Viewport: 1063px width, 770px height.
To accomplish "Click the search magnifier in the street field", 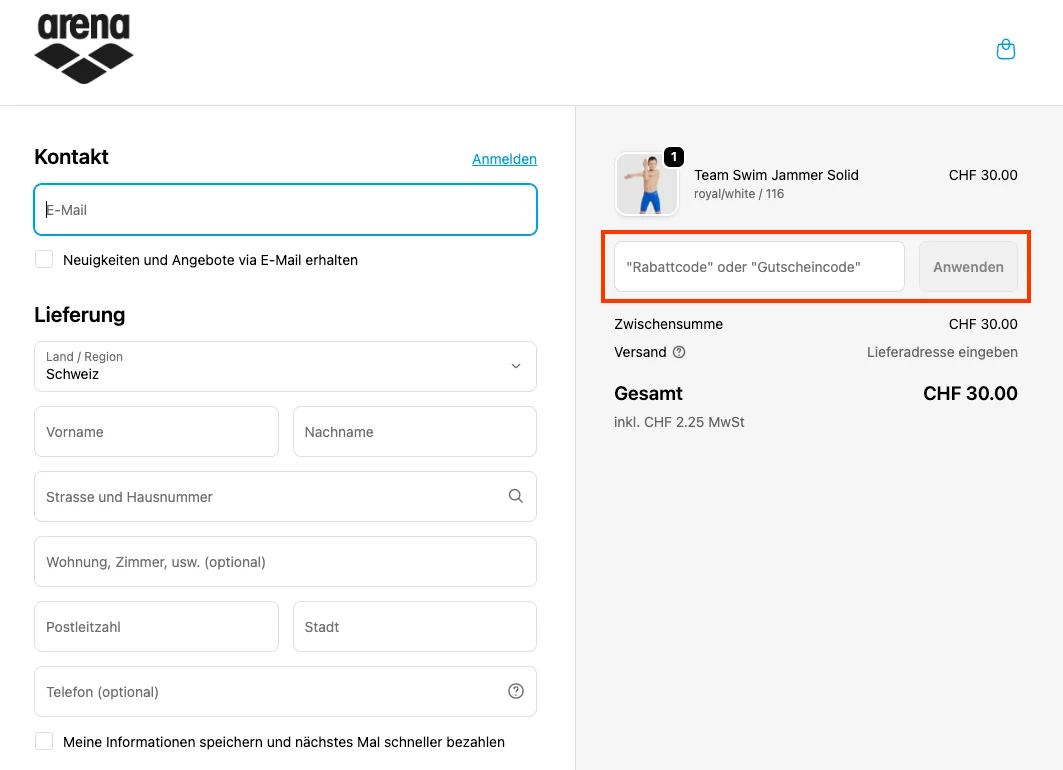I will click(x=515, y=496).
